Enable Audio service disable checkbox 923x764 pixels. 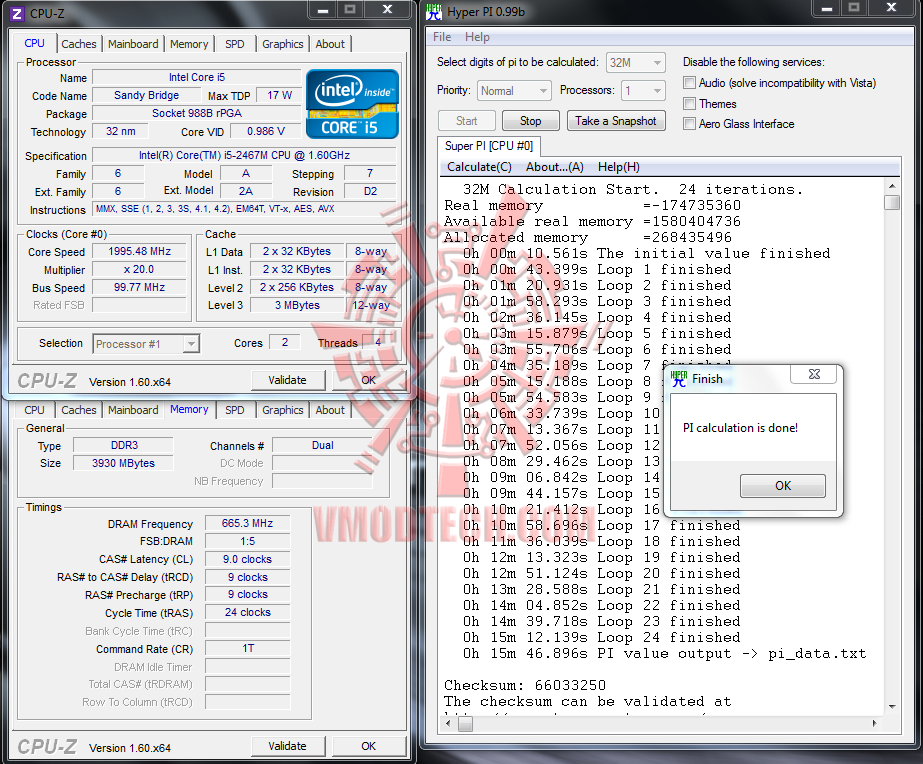coord(689,83)
